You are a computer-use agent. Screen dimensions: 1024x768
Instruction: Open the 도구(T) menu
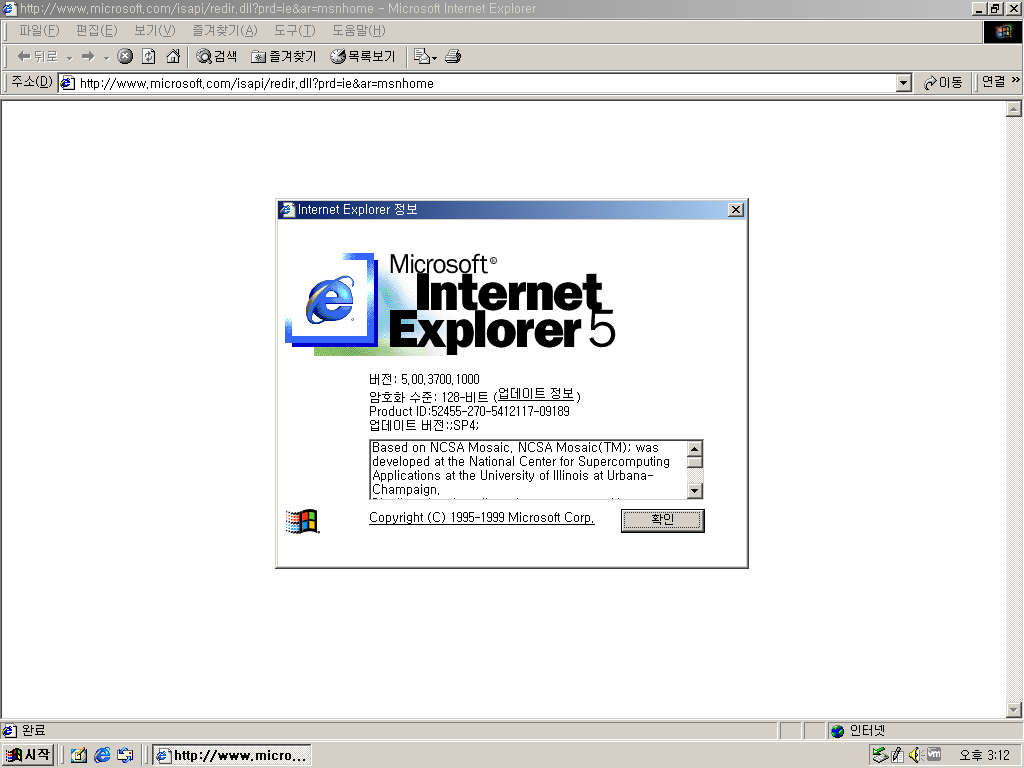point(295,30)
